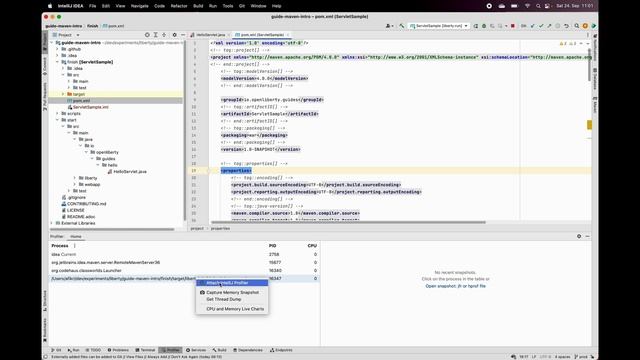Screen dimensions: 640x360
Task: Expand the scripts folder
Action: point(58,113)
